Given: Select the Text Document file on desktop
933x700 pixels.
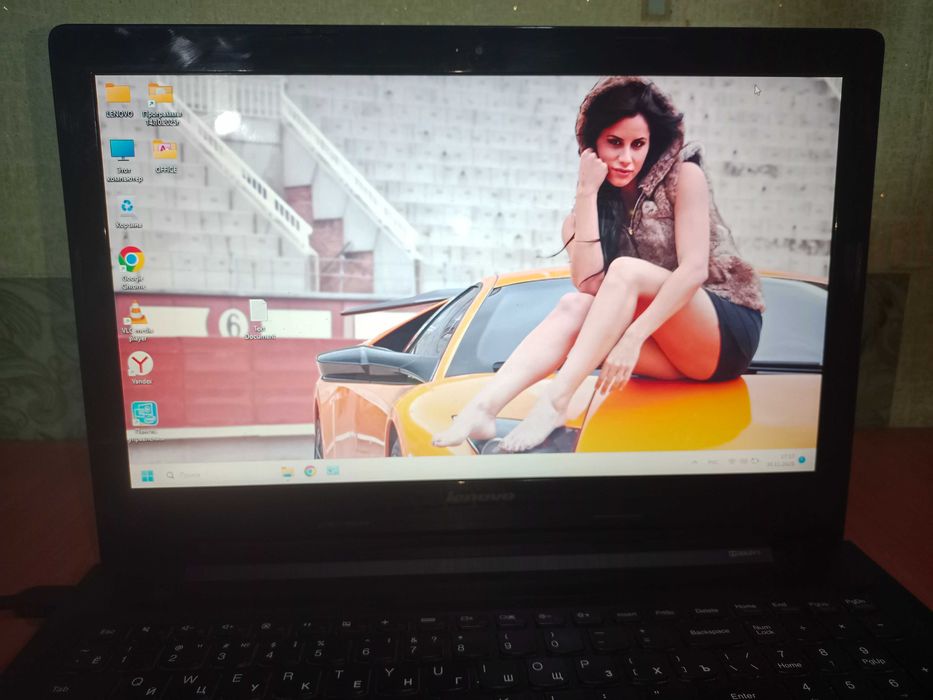Looking at the screenshot, I should [x=259, y=319].
